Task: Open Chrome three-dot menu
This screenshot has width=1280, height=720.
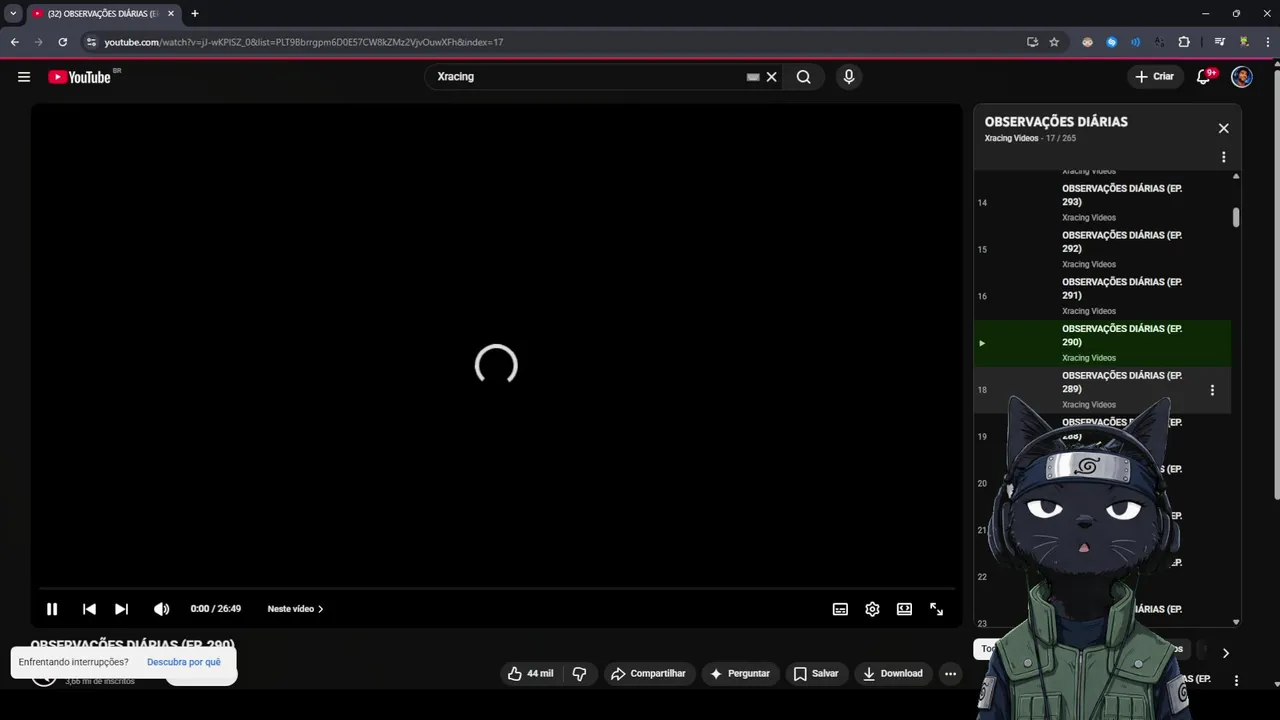Action: 1267,42
